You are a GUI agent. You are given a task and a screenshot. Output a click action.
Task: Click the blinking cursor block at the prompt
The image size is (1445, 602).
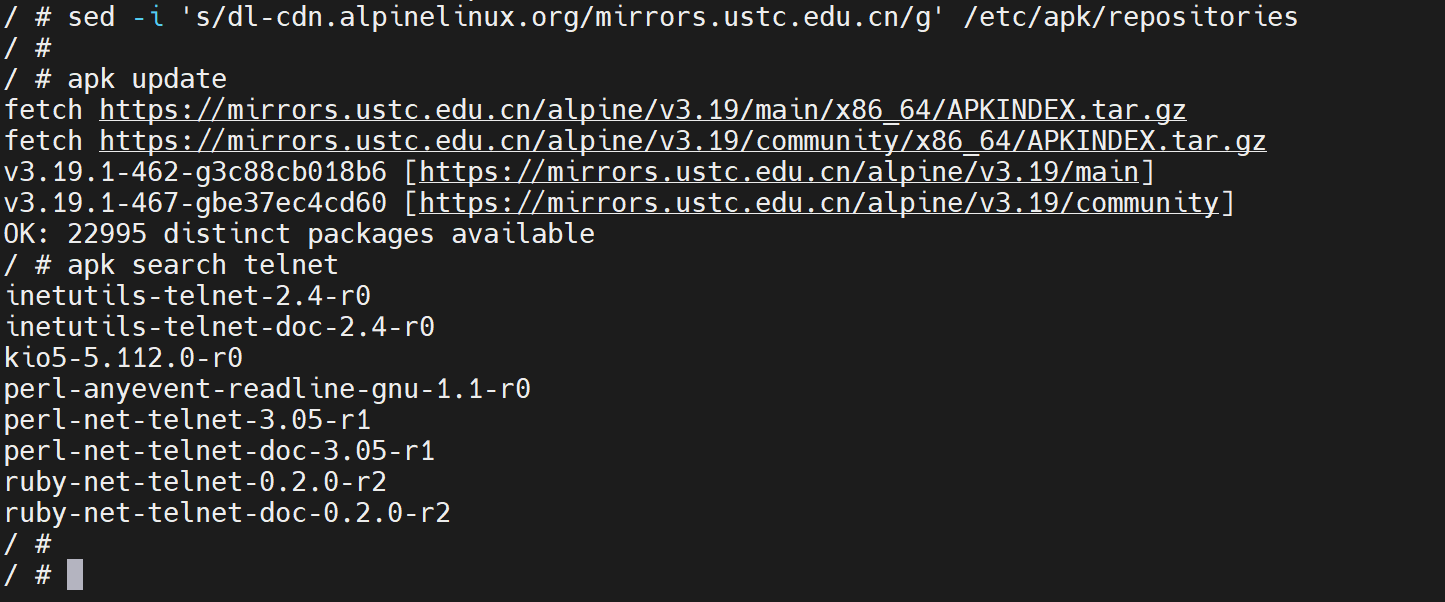tap(75, 575)
